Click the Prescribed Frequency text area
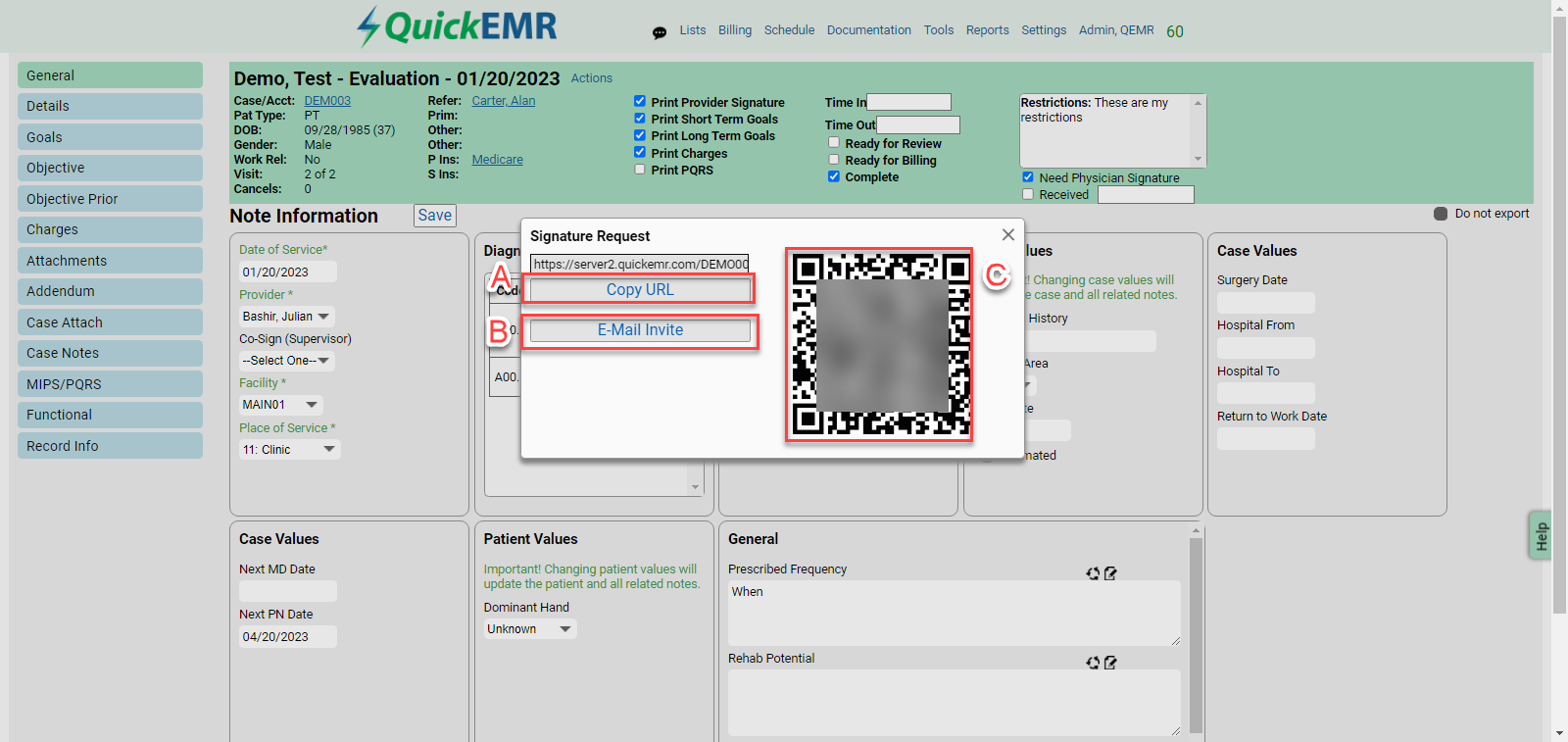 click(x=955, y=614)
